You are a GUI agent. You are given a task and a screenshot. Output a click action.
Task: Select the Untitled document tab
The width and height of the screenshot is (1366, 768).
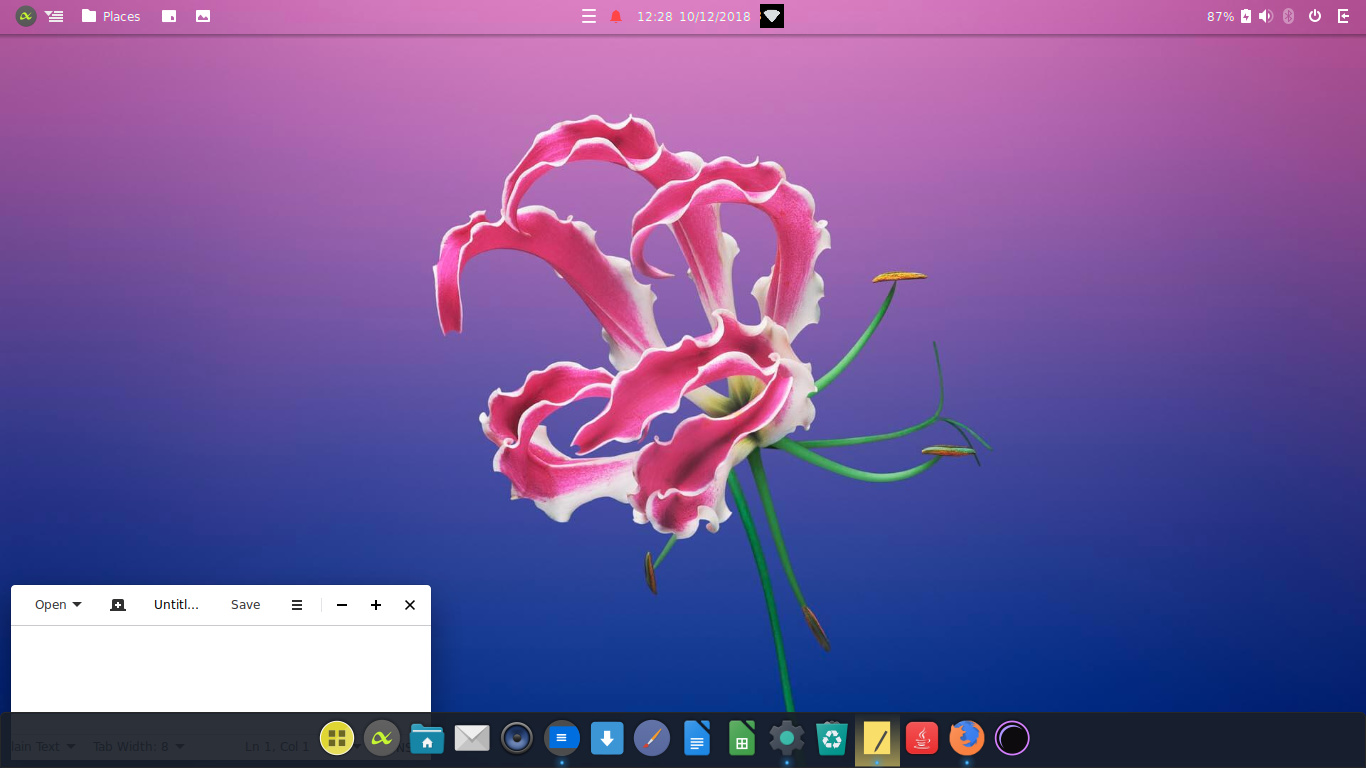click(176, 604)
